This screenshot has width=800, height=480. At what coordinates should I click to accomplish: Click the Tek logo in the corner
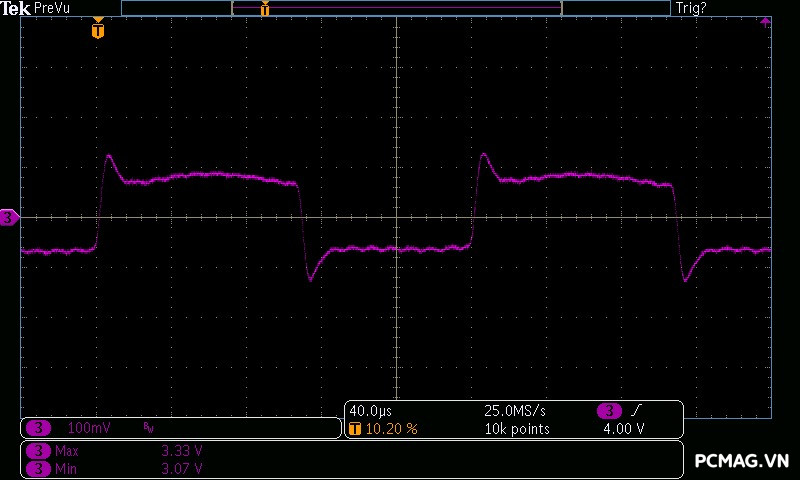[16, 8]
